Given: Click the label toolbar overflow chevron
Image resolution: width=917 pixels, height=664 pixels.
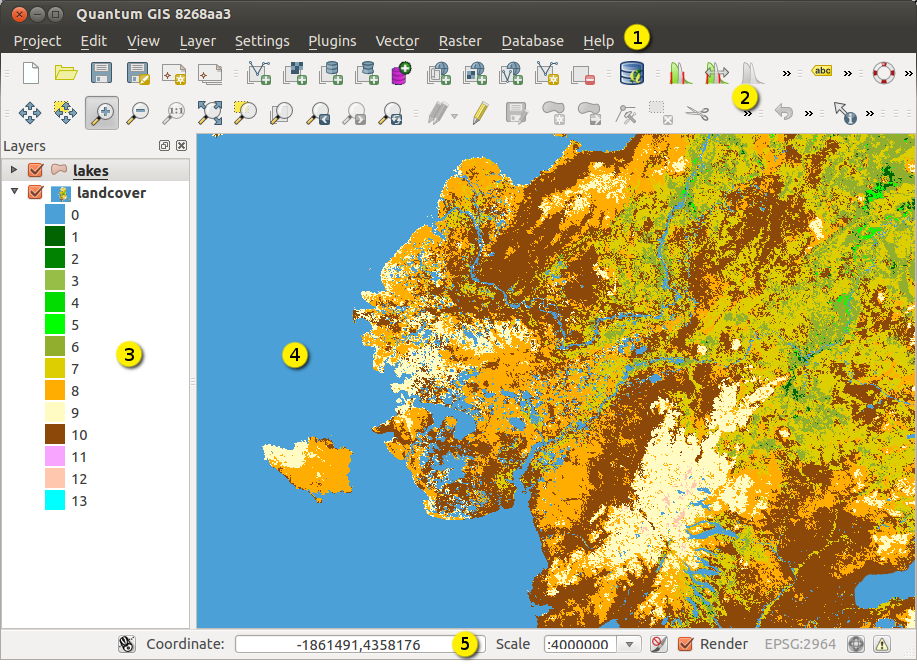Looking at the screenshot, I should coord(848,73).
